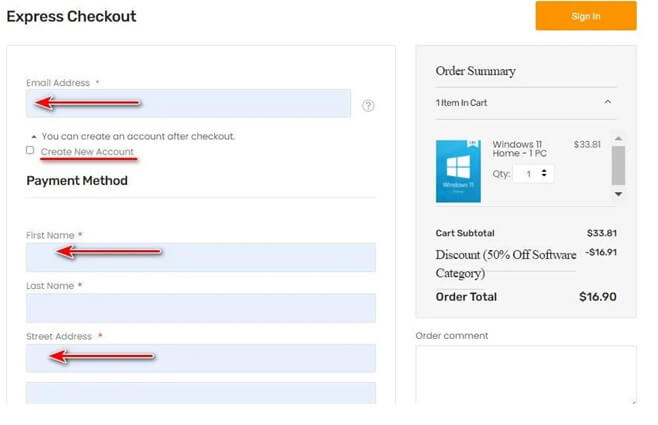Screen dimensions: 658x425
Task: Click inside the Order comment text area
Action: click(x=525, y=375)
